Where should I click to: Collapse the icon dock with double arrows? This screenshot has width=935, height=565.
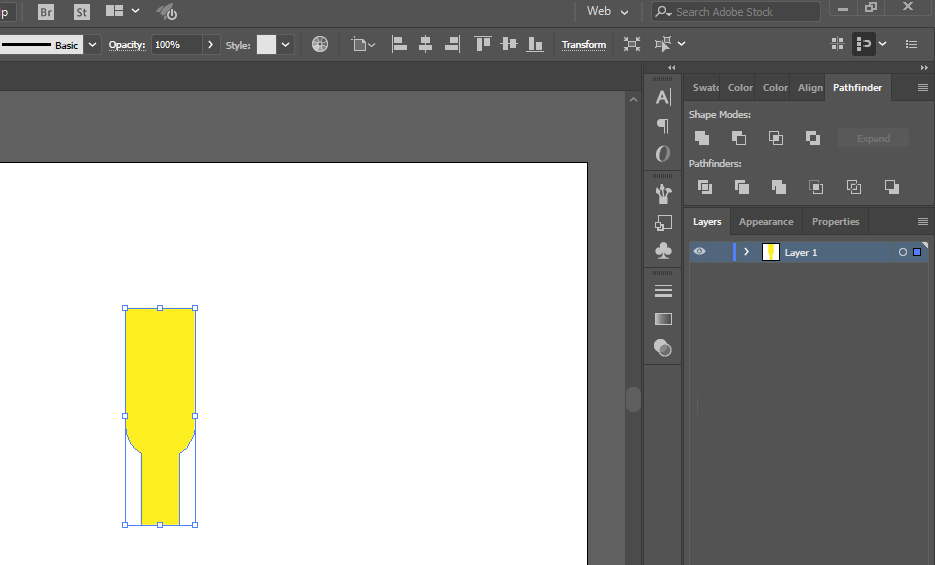(672, 67)
